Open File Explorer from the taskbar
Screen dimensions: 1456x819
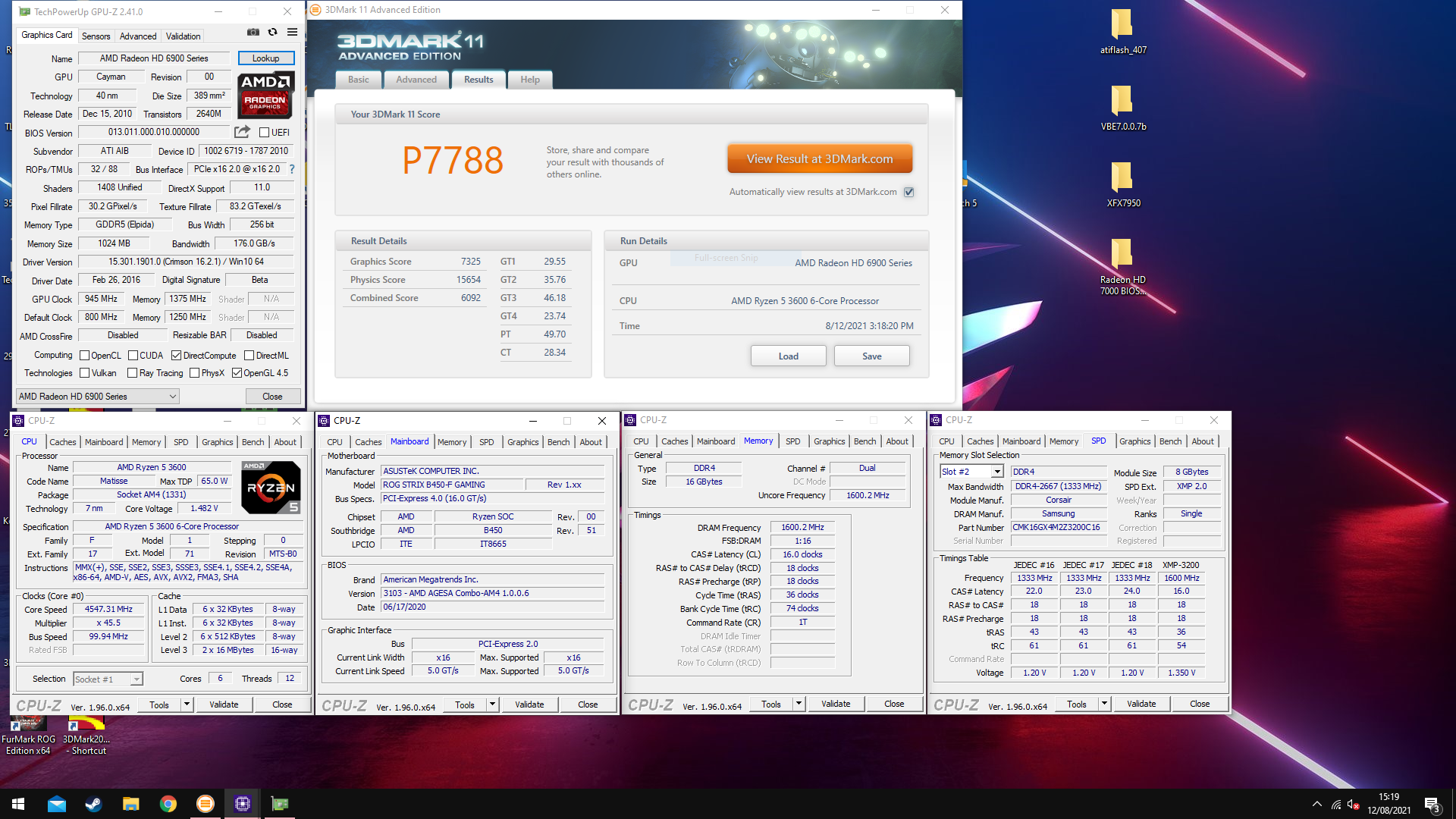130,804
